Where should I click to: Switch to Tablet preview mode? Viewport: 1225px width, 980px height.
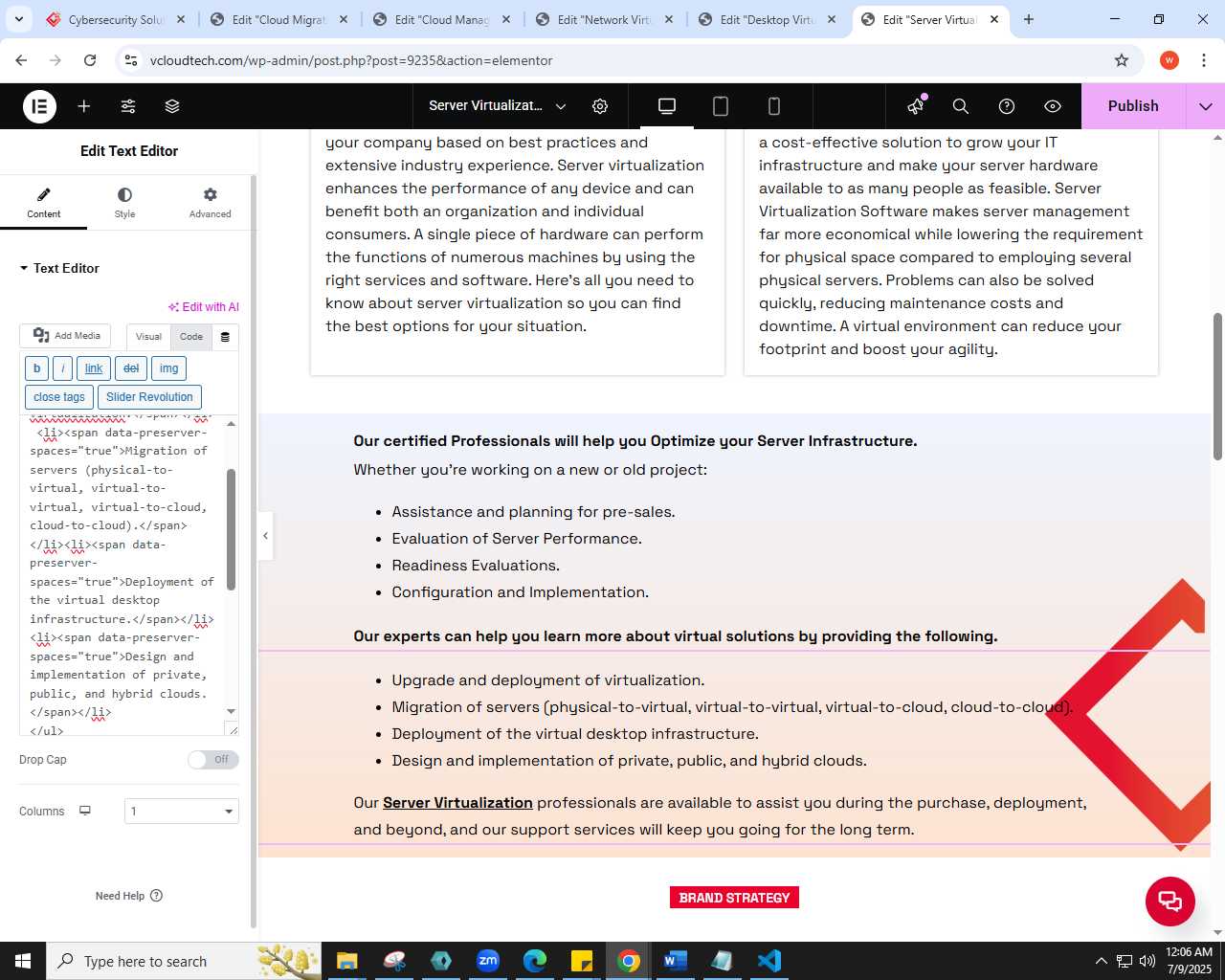tap(721, 106)
